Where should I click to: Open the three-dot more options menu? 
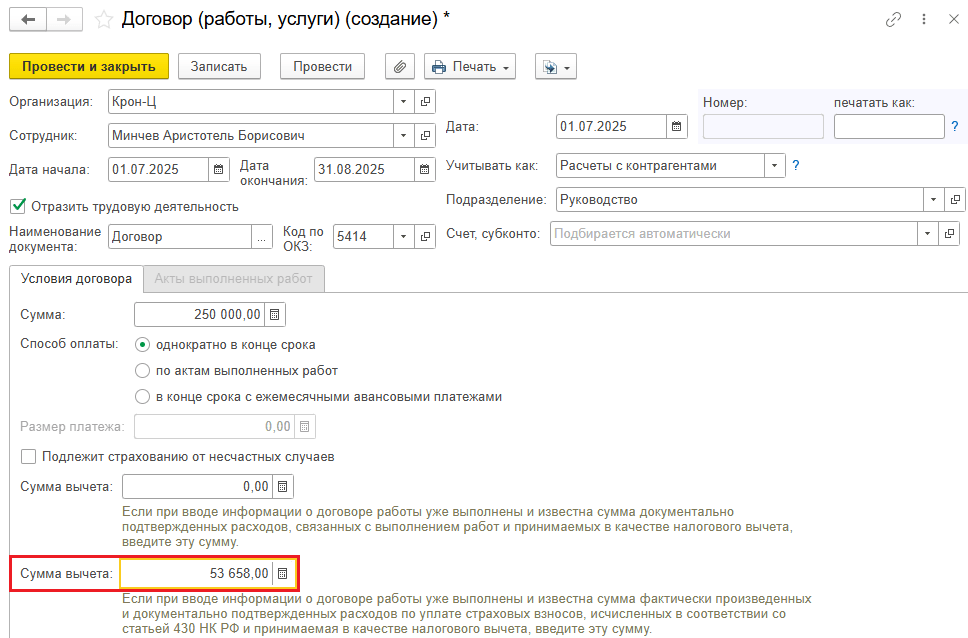(x=923, y=19)
